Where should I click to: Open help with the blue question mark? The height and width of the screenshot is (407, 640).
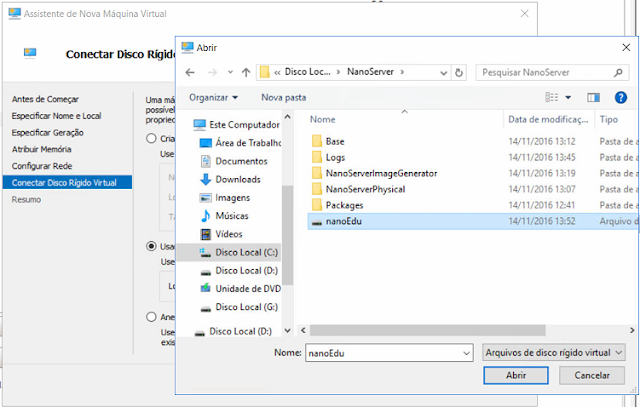(620, 97)
